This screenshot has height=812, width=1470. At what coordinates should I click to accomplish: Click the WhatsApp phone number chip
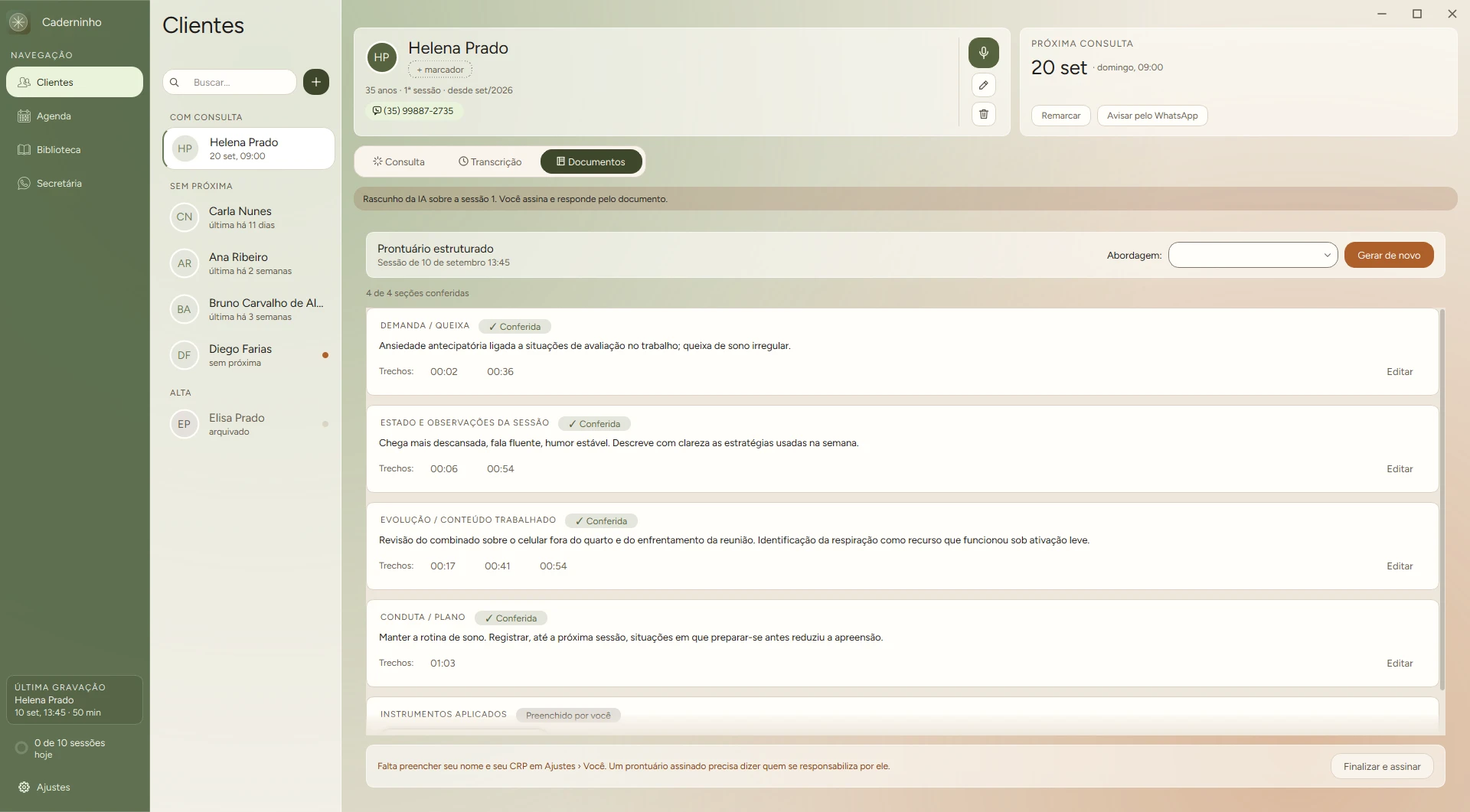tap(413, 111)
